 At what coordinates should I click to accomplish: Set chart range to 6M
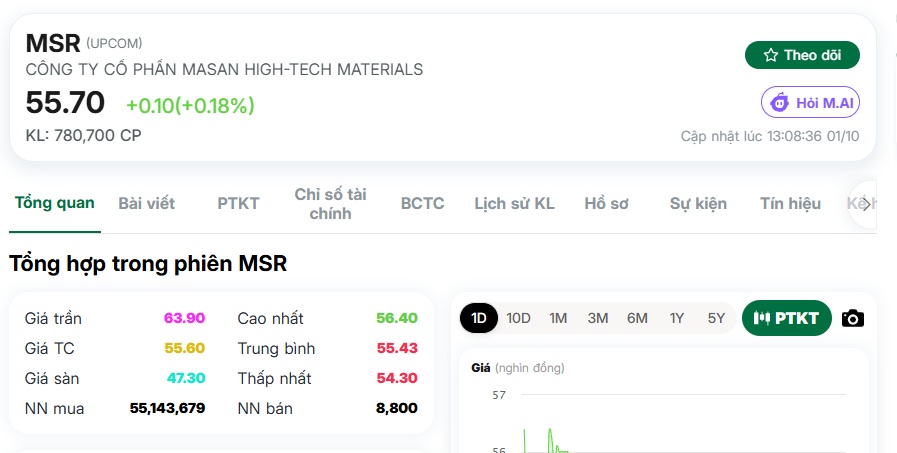[637, 318]
